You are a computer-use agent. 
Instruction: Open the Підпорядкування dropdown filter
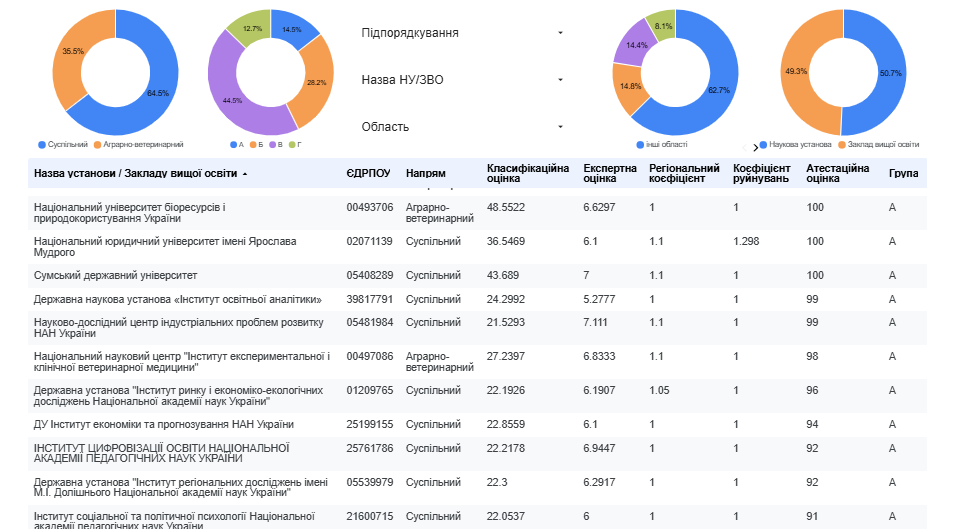[x=462, y=33]
